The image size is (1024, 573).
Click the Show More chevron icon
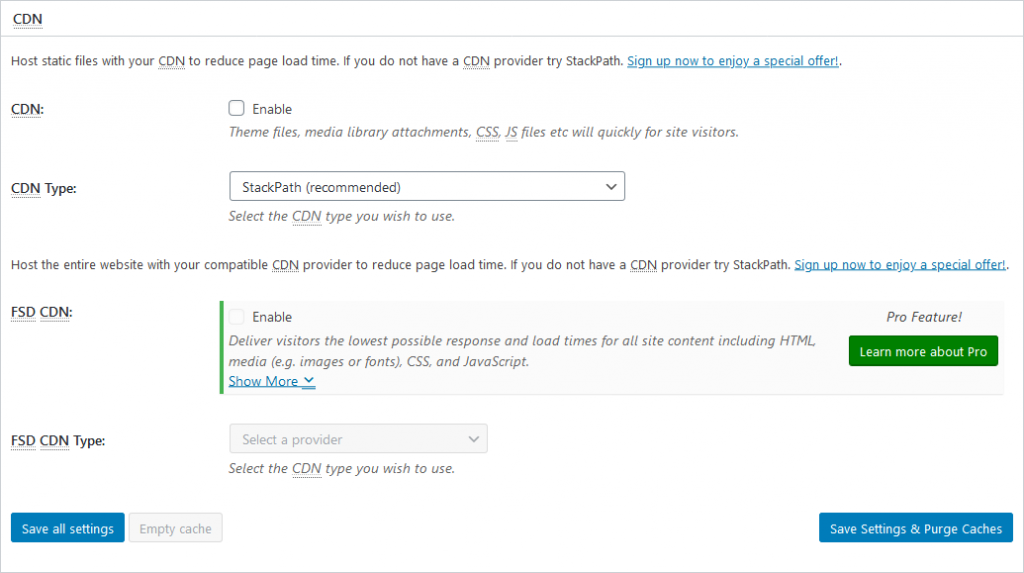coord(309,381)
